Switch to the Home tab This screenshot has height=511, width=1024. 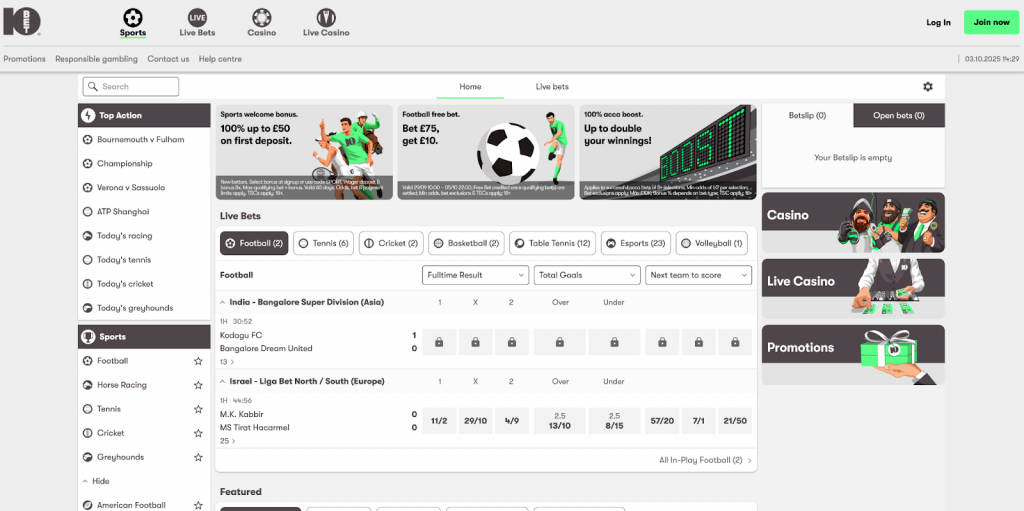(x=470, y=86)
